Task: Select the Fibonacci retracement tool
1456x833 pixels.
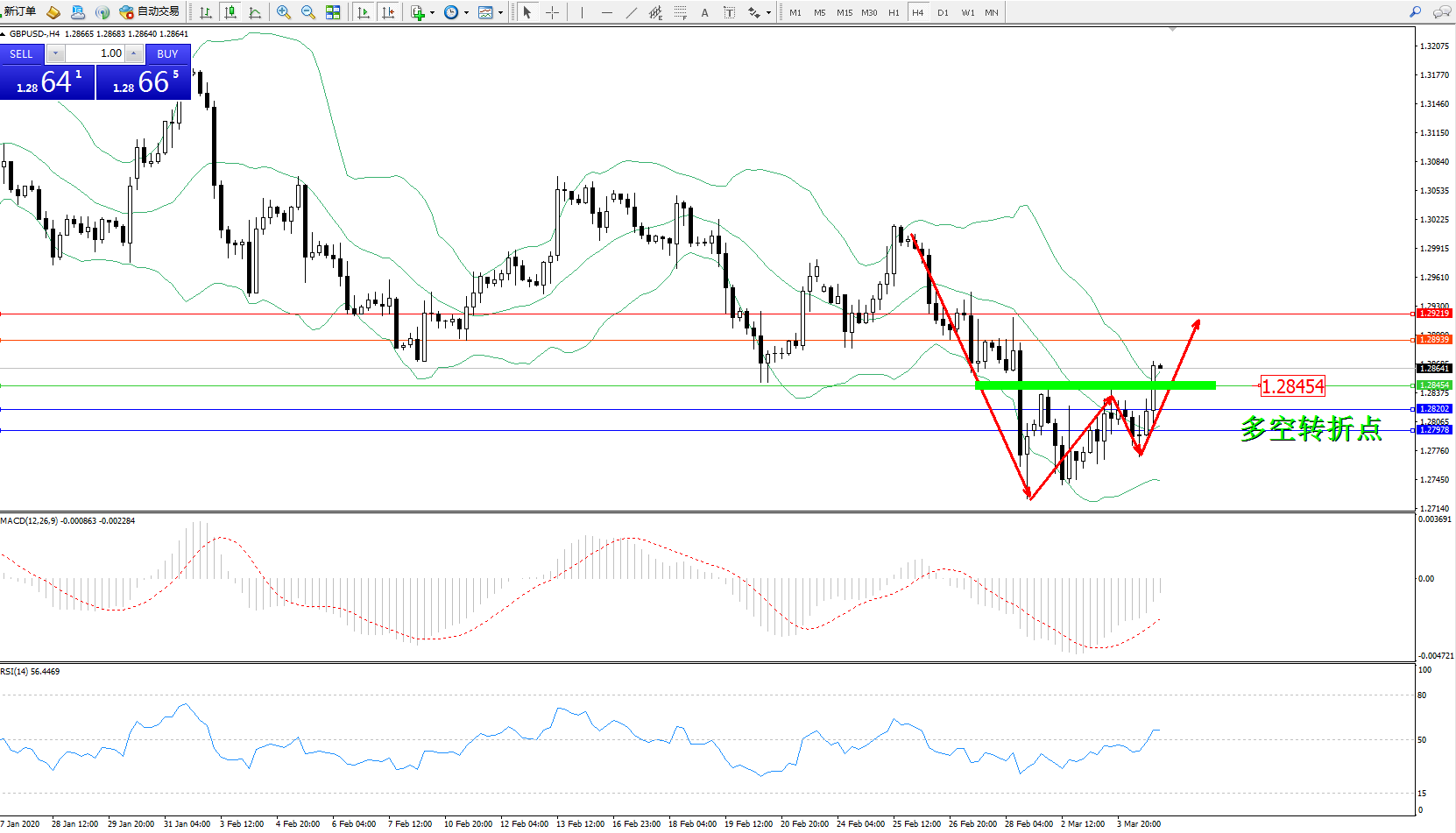Action: 680,12
